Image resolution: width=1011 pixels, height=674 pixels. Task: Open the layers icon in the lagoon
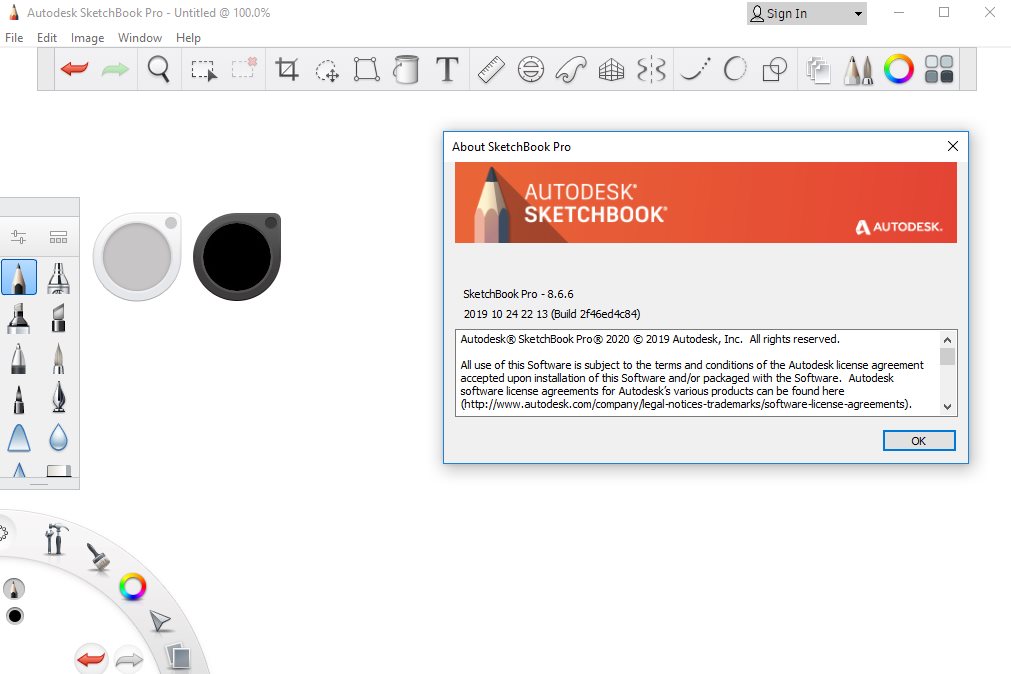tap(178, 656)
